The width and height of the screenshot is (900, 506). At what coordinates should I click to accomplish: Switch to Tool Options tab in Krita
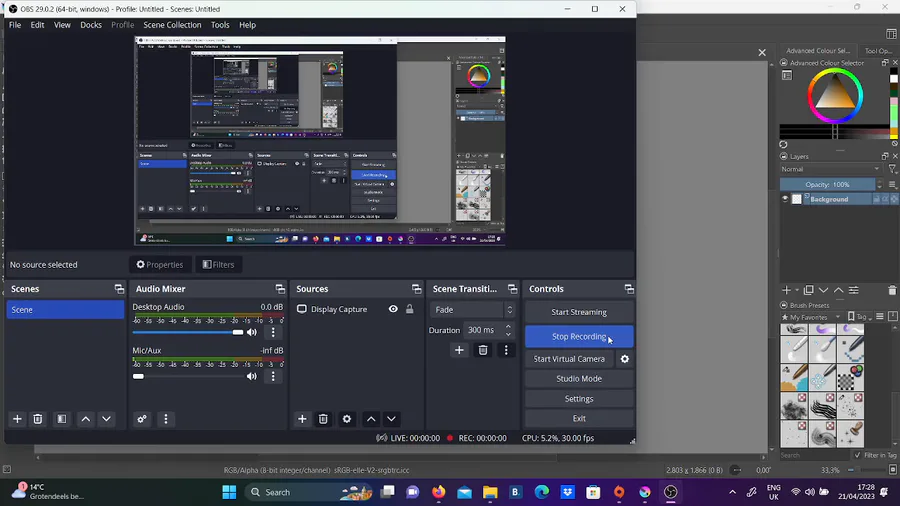coord(878,50)
